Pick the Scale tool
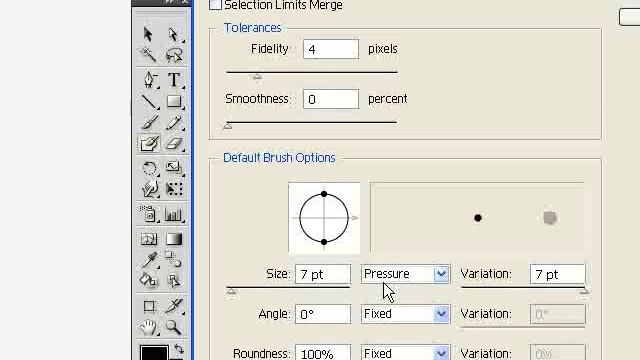This screenshot has height=360, width=640. click(x=173, y=168)
